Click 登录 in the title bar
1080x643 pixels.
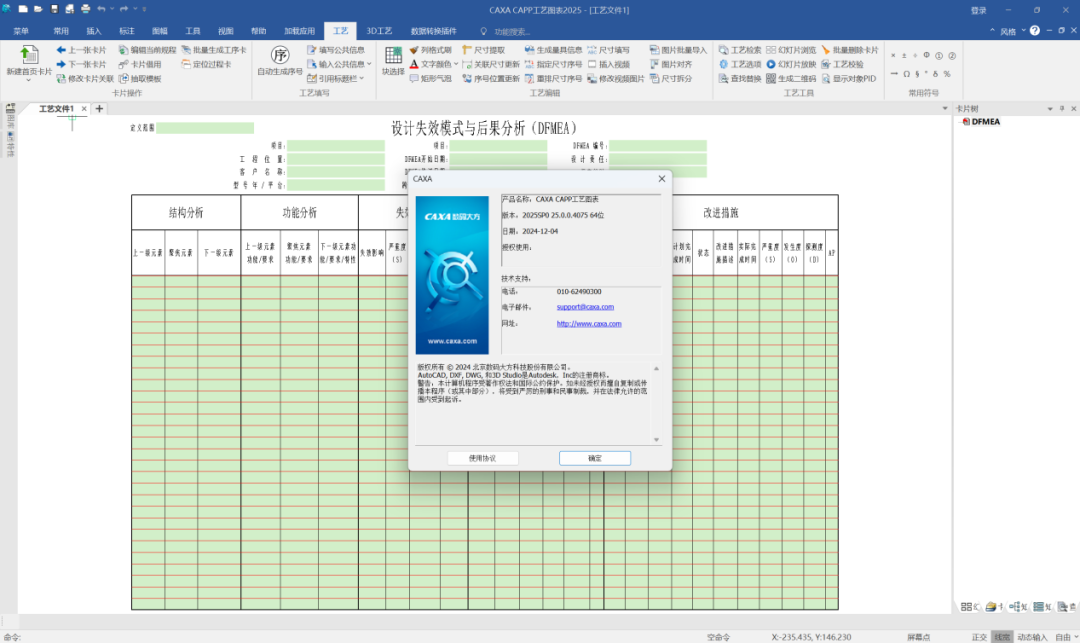click(978, 10)
